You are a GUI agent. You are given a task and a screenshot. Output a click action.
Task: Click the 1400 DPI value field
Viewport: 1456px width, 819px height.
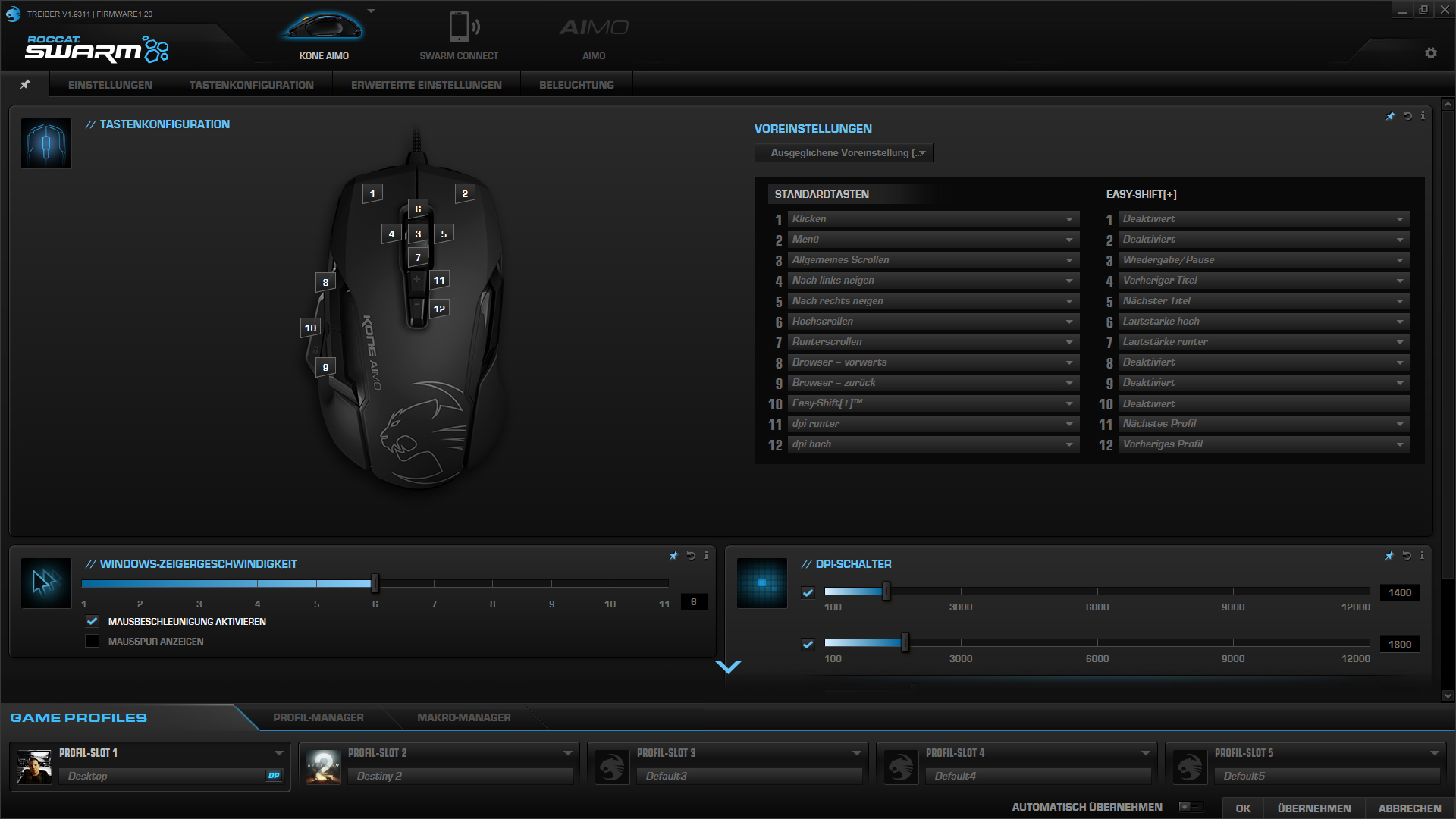click(x=1400, y=592)
